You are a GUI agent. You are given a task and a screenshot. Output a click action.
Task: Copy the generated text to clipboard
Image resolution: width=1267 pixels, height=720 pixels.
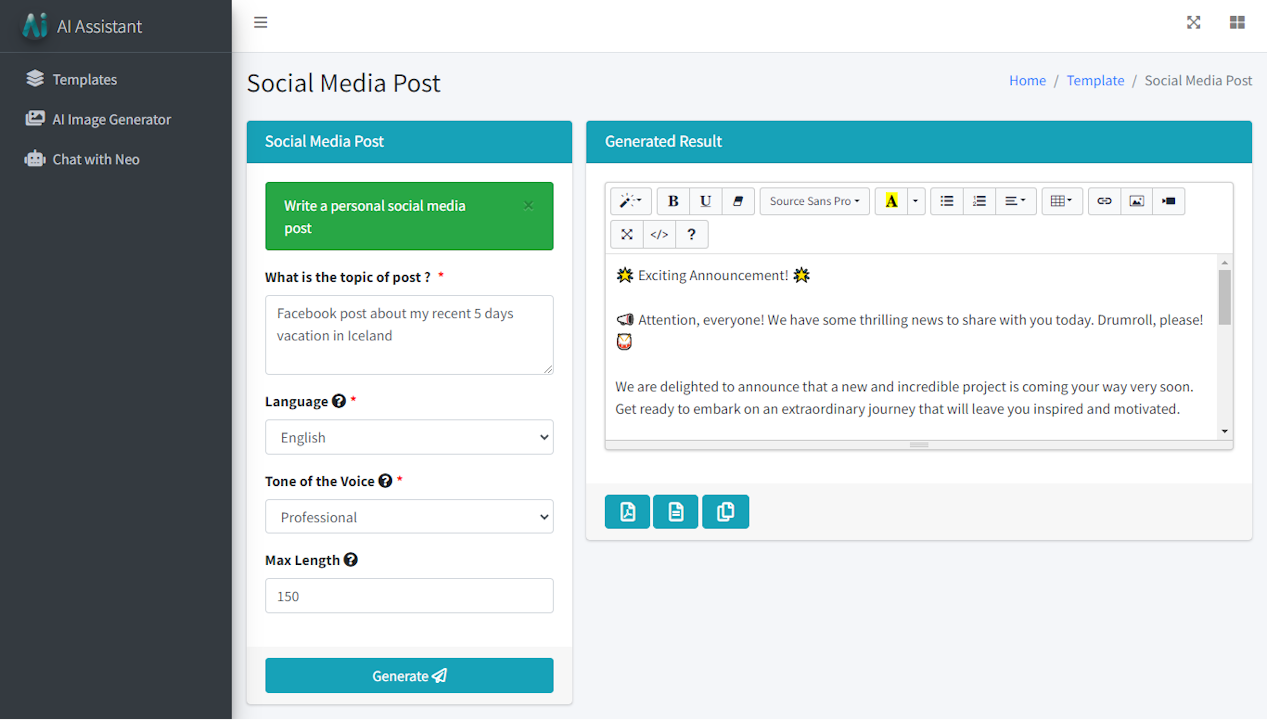coord(725,511)
